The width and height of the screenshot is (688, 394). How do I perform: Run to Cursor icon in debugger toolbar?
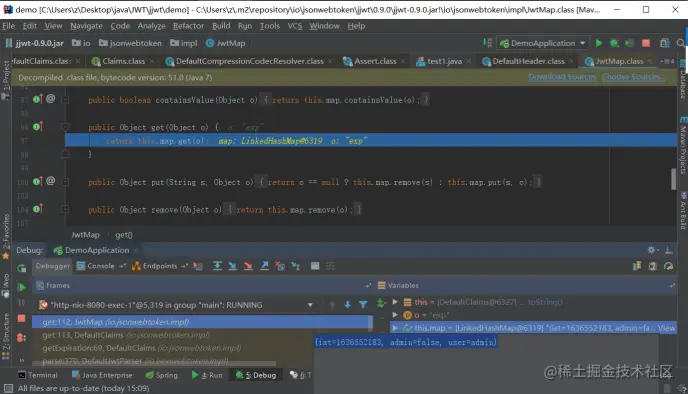tap(296, 266)
